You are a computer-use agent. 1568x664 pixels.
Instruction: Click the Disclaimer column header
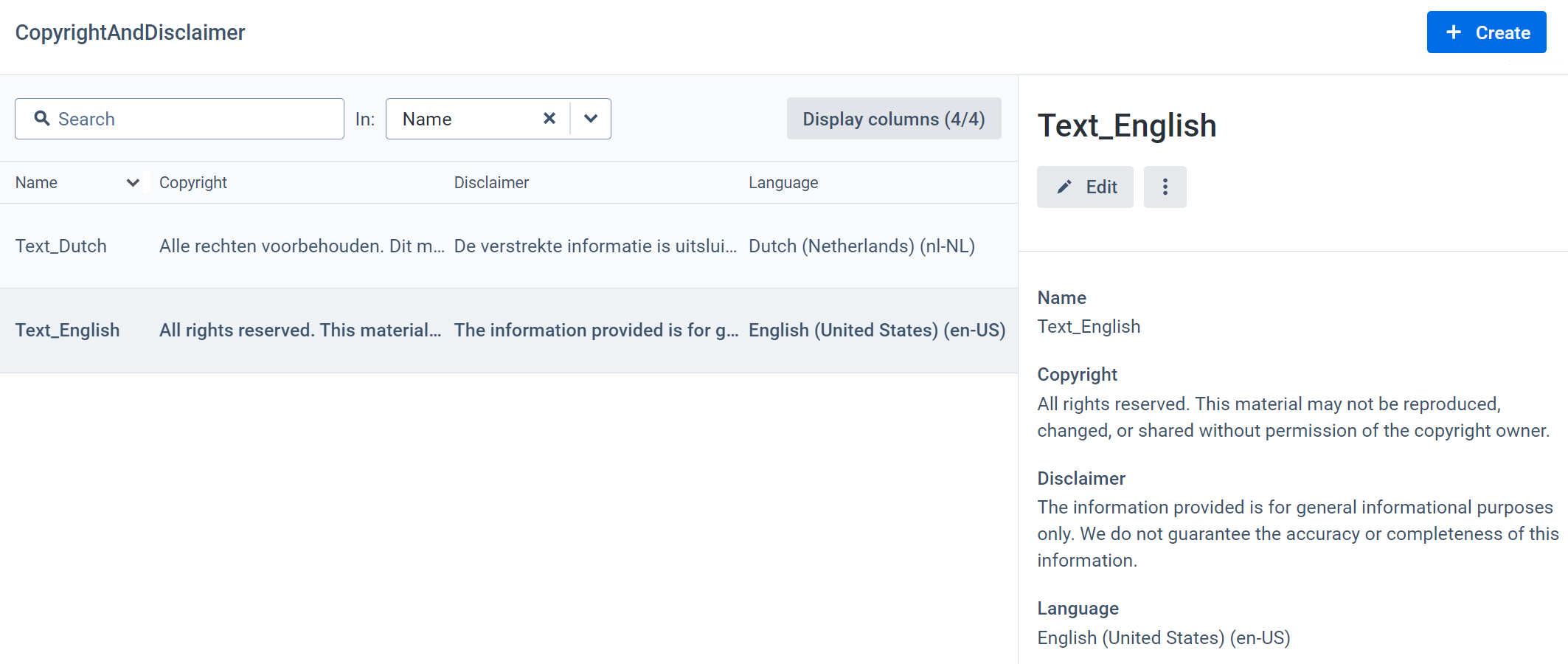[x=491, y=182]
